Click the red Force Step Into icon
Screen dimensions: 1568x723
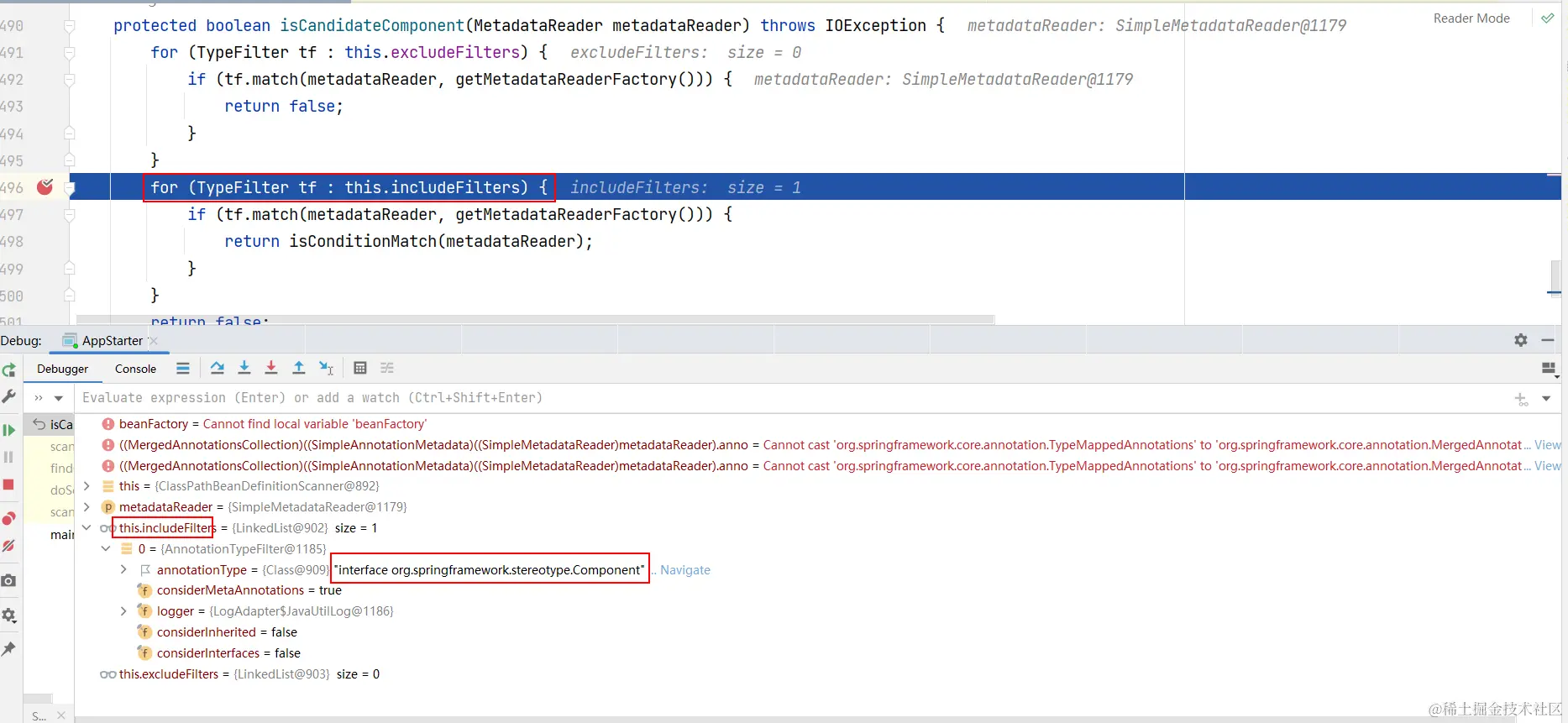(271, 368)
